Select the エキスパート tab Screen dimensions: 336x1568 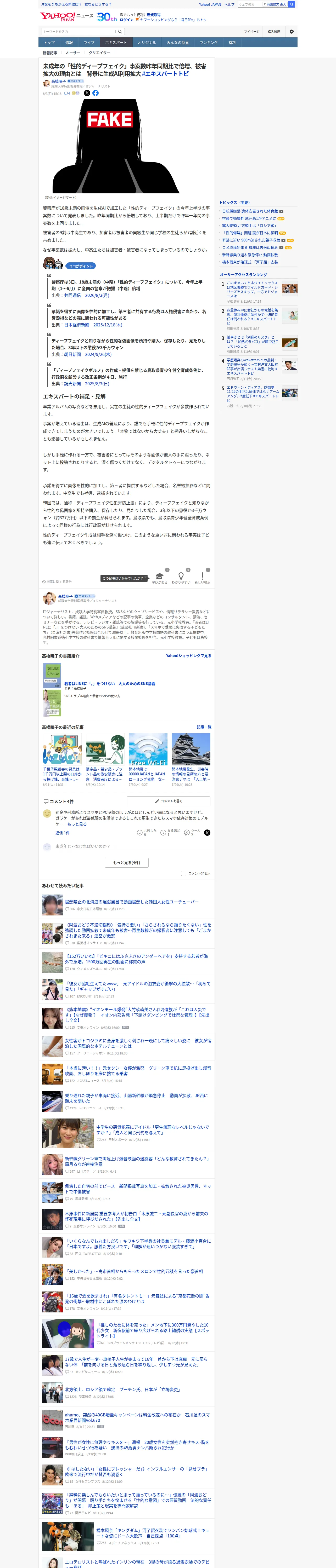click(x=116, y=43)
